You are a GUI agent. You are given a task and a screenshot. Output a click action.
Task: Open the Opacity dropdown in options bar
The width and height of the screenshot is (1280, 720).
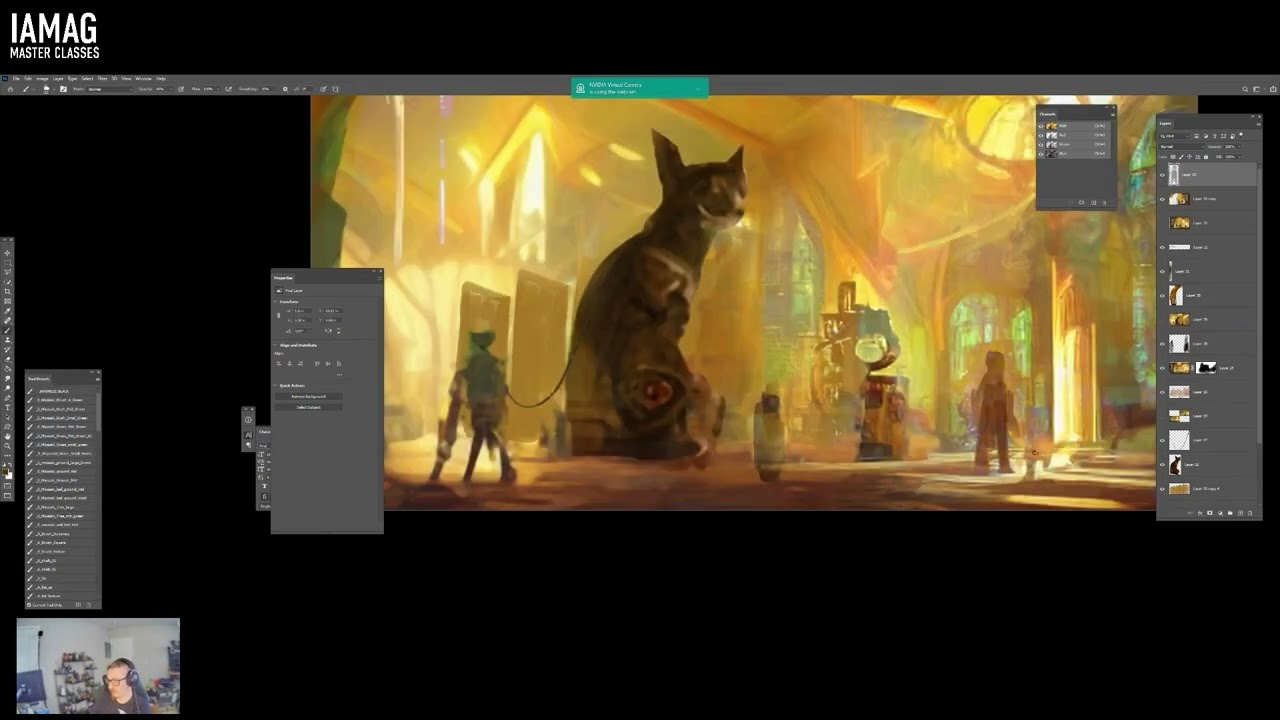(171, 89)
